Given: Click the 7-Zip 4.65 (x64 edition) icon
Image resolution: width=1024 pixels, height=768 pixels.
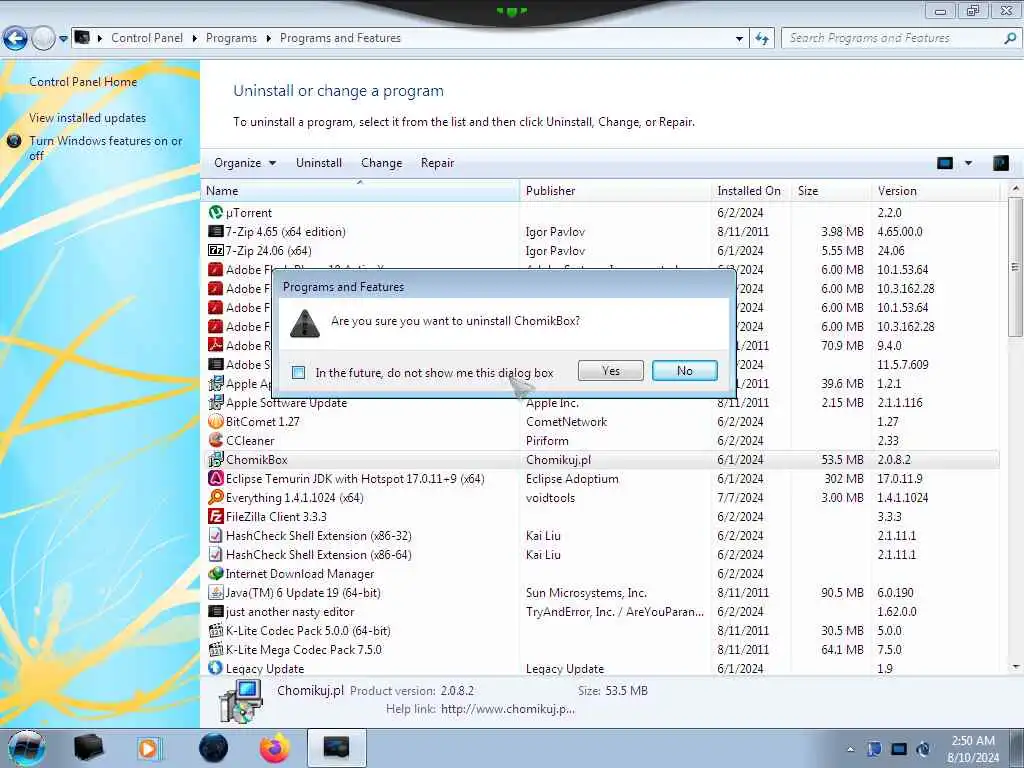Looking at the screenshot, I should [216, 231].
